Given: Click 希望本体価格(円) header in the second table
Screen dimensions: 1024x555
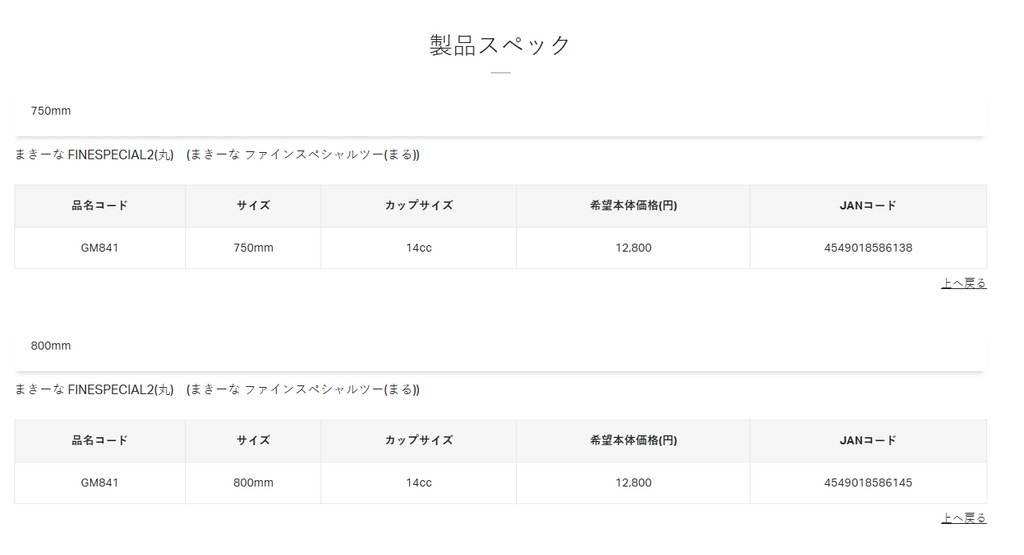Looking at the screenshot, I should (x=633, y=440).
